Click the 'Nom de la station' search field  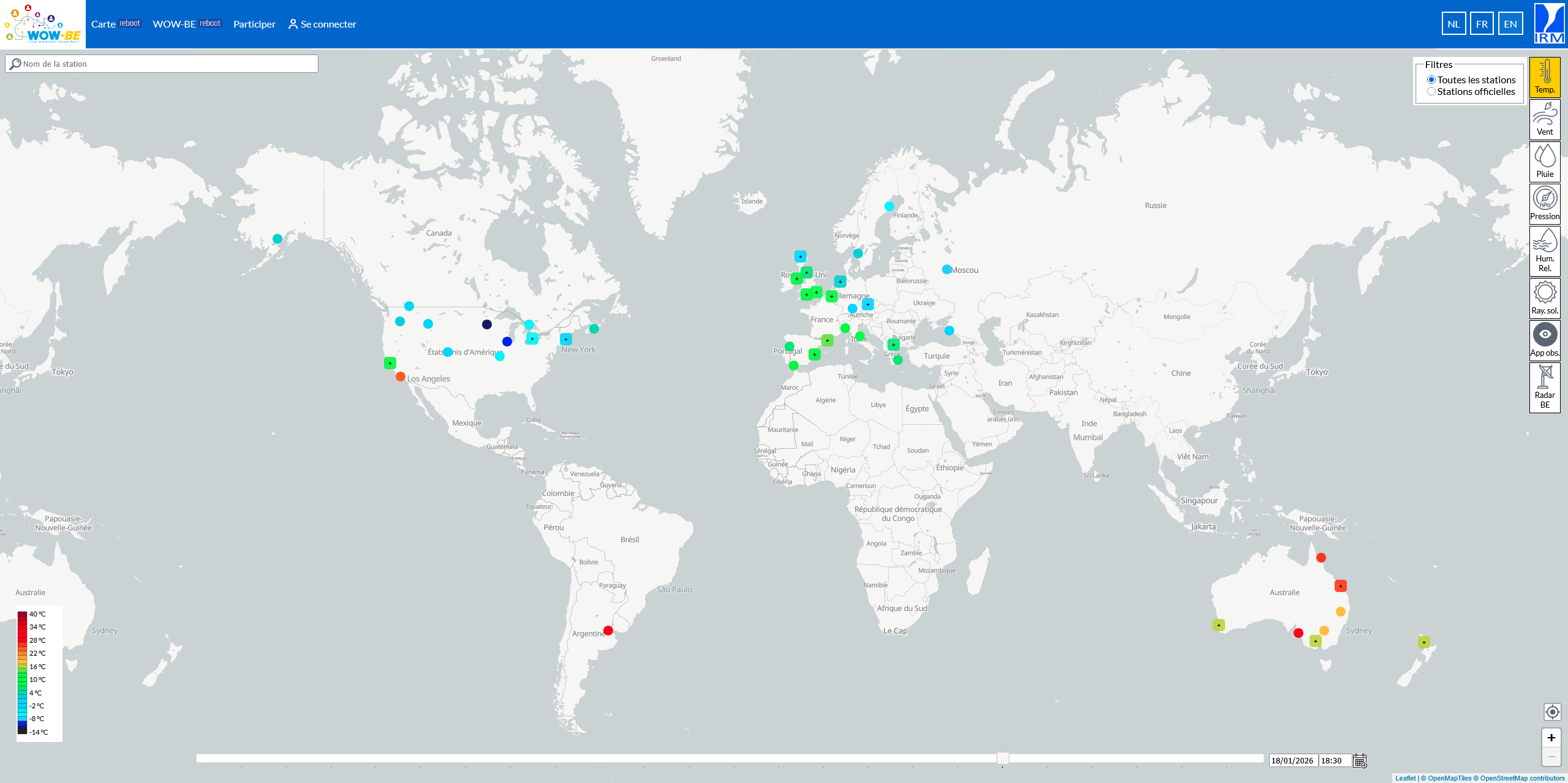tap(162, 64)
